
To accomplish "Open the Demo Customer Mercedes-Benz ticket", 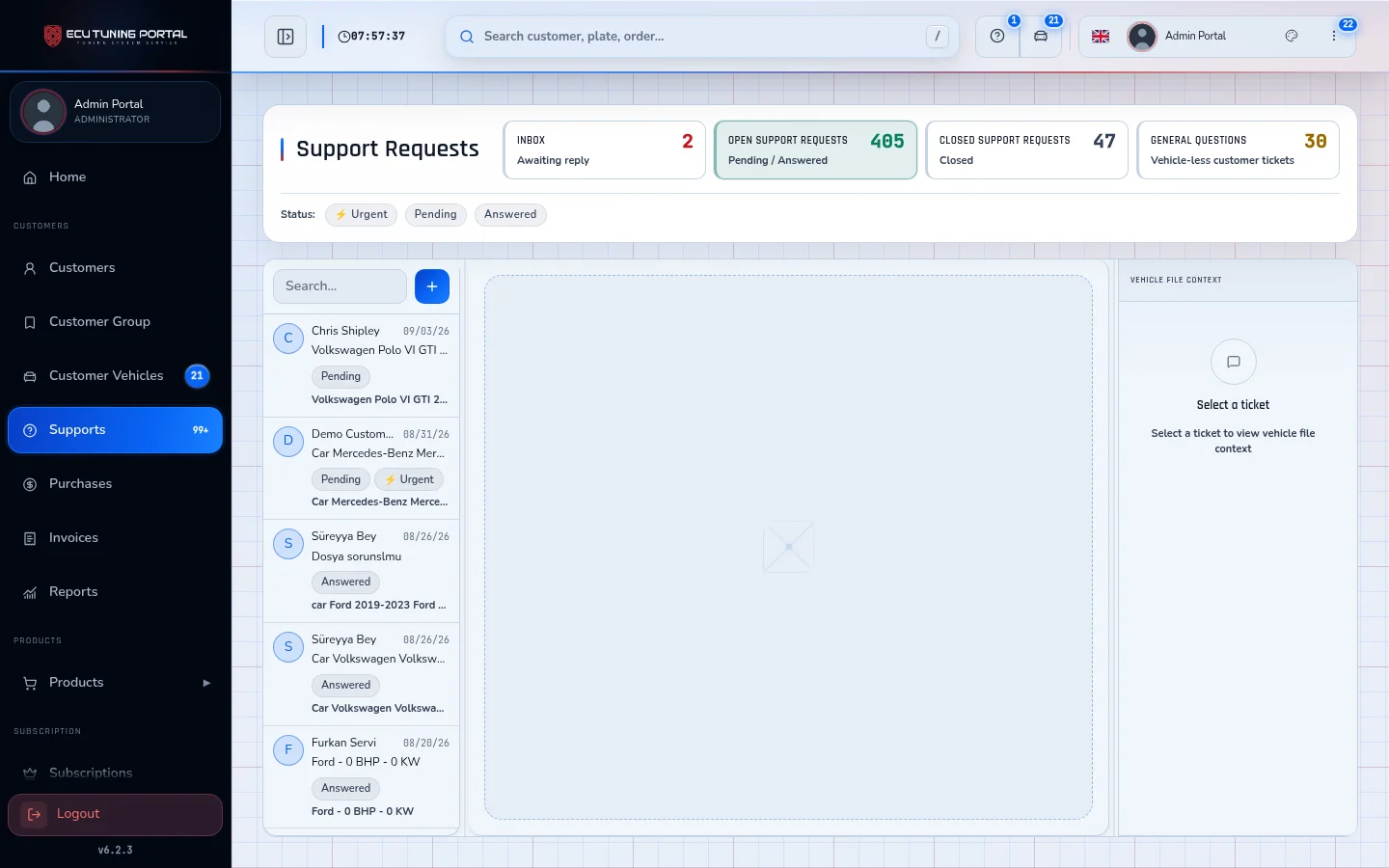I will tap(362, 469).
